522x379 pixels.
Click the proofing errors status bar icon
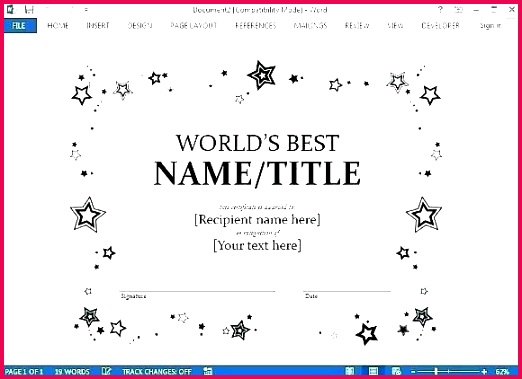pos(106,371)
